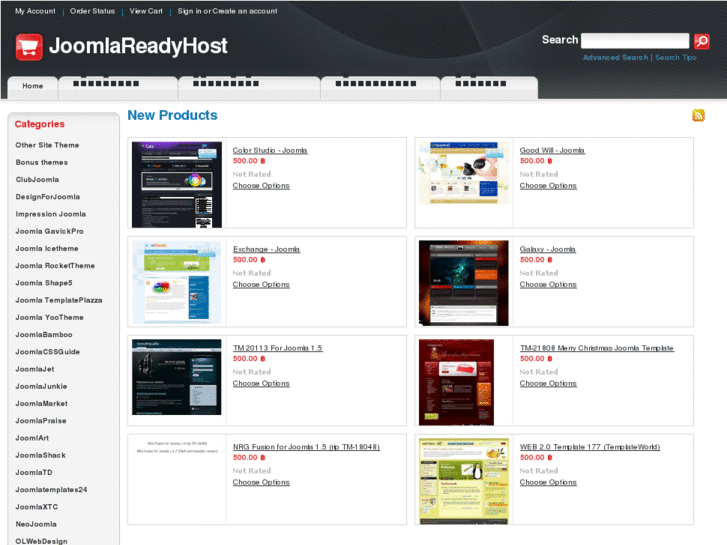This screenshot has width=727, height=545.
Task: Open the RSS feed icon
Action: [x=698, y=115]
